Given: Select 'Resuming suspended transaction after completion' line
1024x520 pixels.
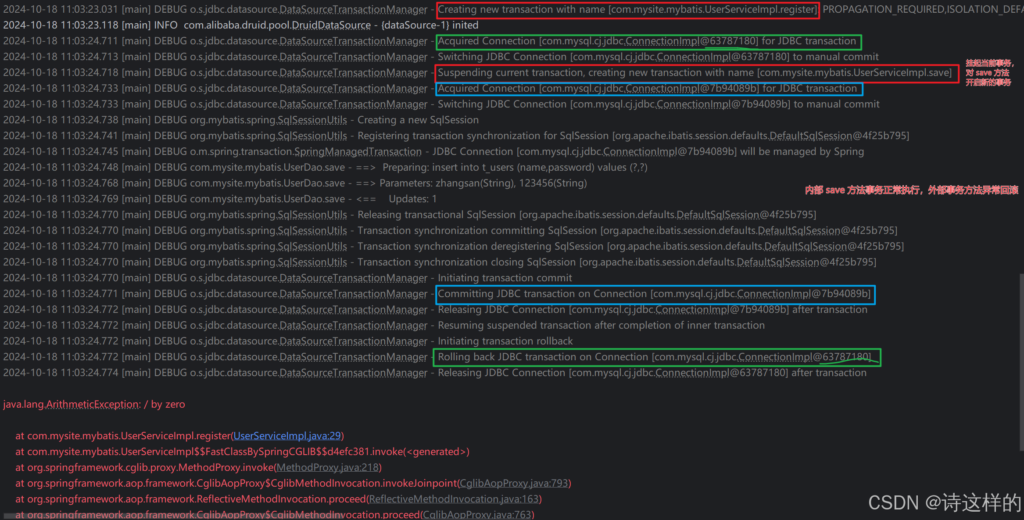Looking at the screenshot, I should (x=384, y=325).
